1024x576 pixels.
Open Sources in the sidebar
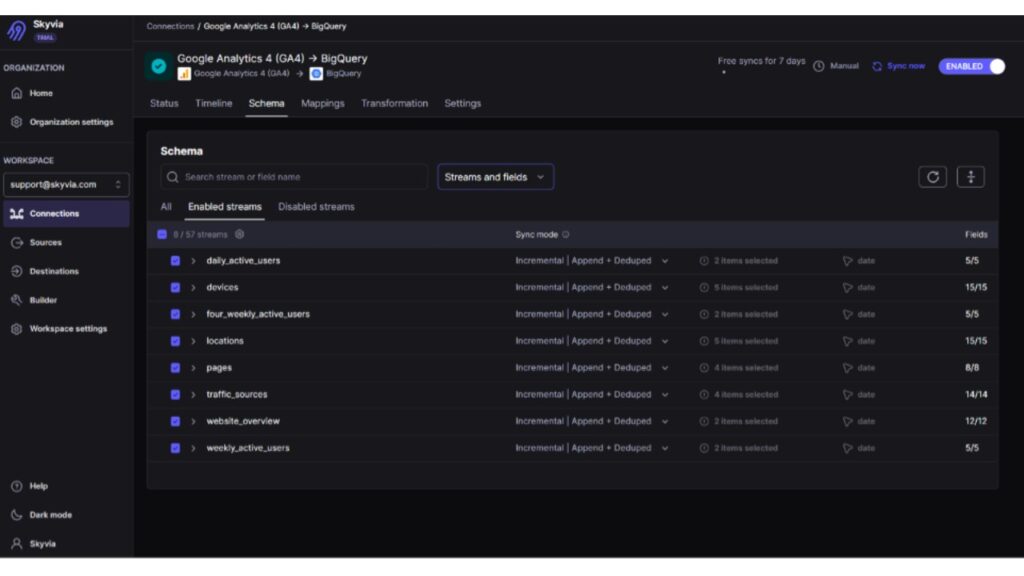coord(36,242)
